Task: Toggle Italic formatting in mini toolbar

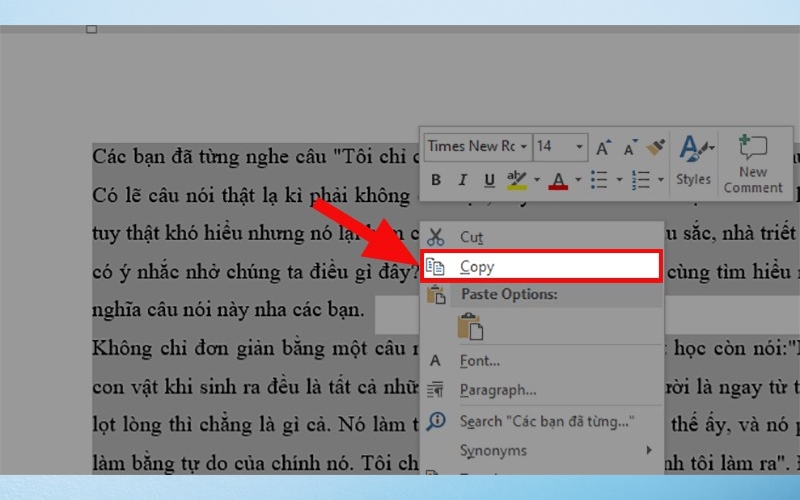Action: [x=462, y=180]
